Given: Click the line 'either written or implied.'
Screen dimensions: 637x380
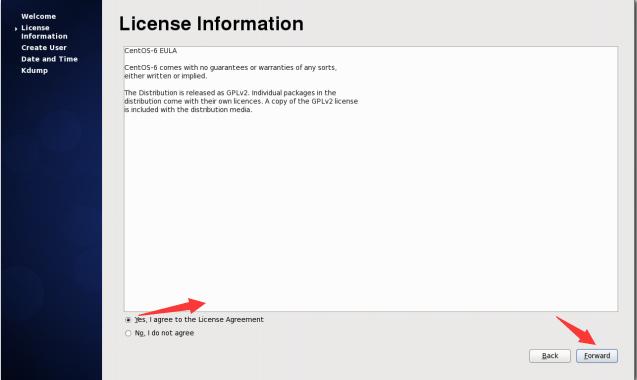Looking at the screenshot, I should pos(166,76).
